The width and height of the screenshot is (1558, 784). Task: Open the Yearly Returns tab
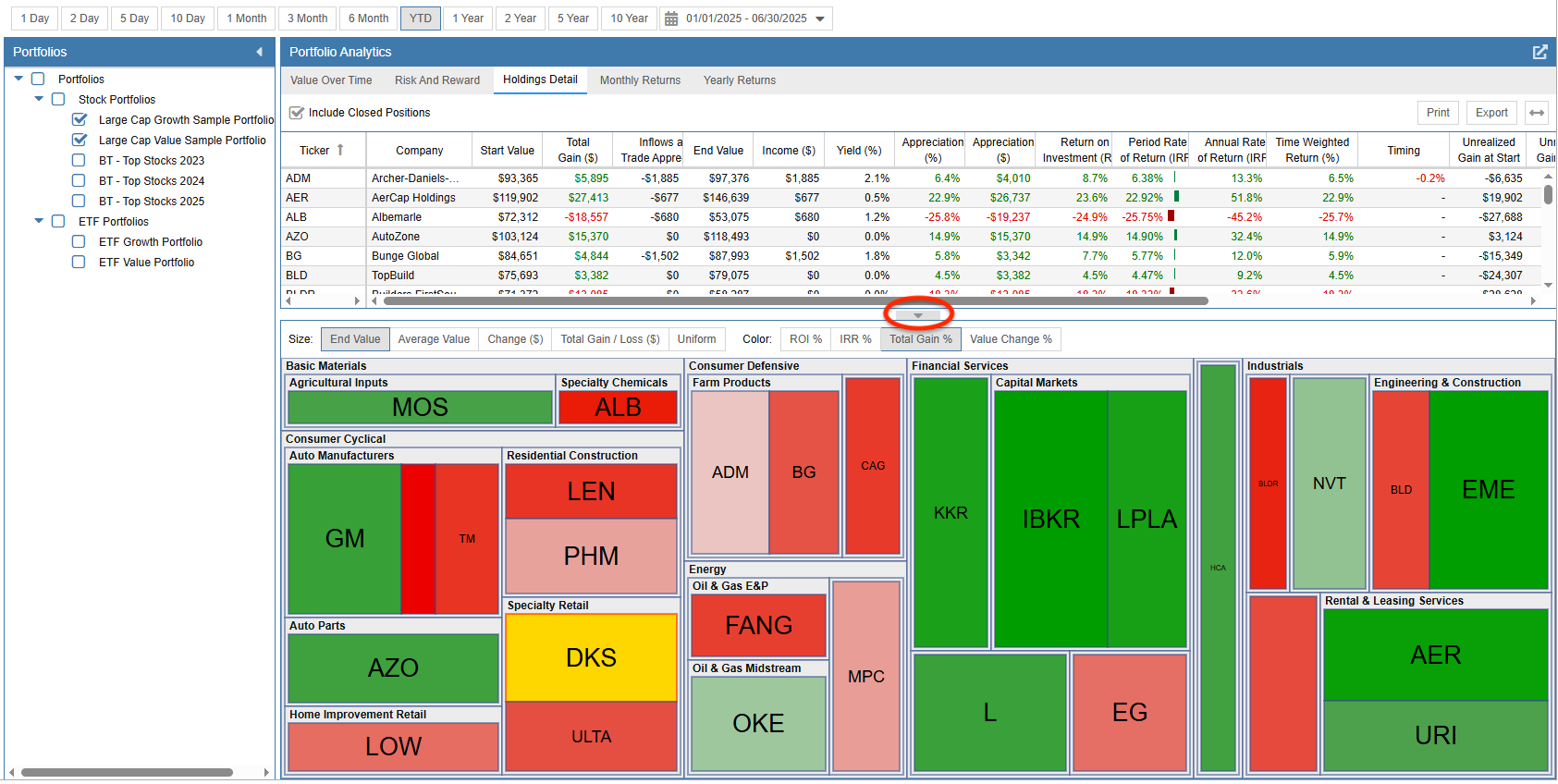click(740, 80)
